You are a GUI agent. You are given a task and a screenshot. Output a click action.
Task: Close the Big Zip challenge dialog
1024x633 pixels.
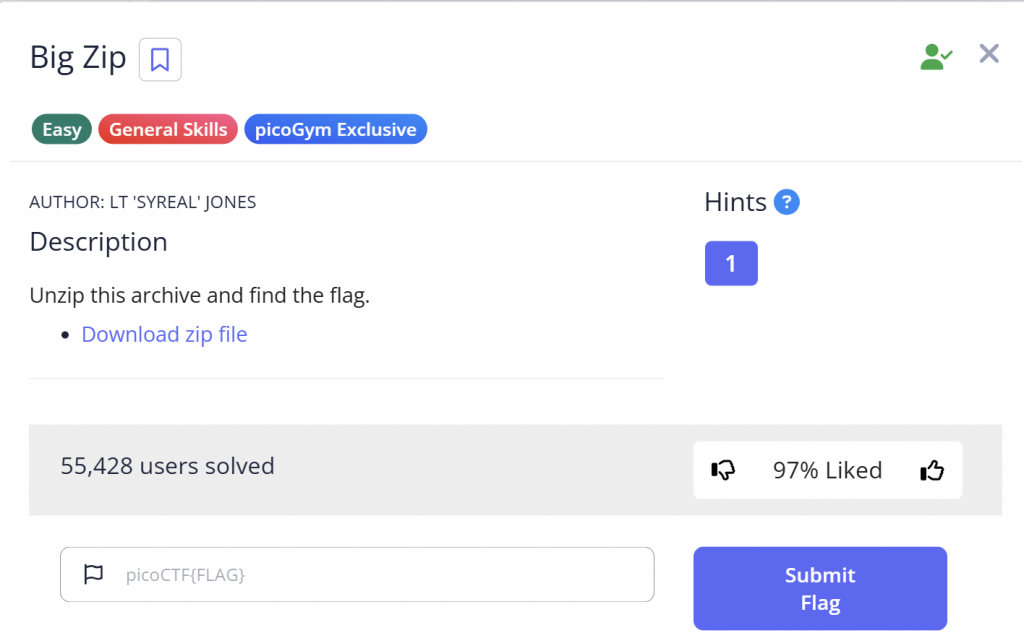tap(989, 54)
